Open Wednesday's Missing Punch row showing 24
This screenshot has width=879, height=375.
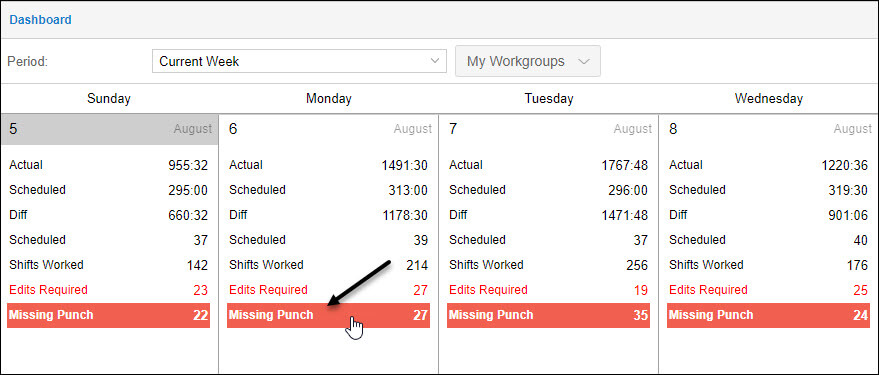[x=769, y=315]
